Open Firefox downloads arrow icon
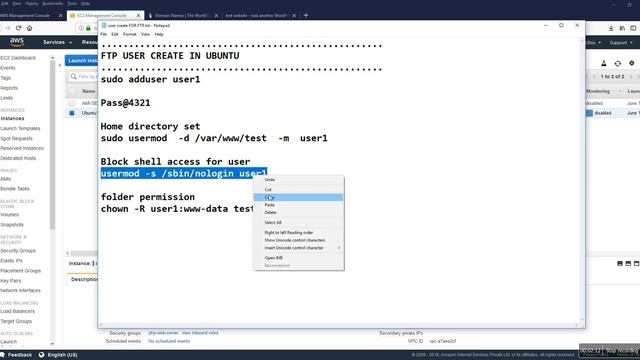640x360 pixels. pos(611,28)
